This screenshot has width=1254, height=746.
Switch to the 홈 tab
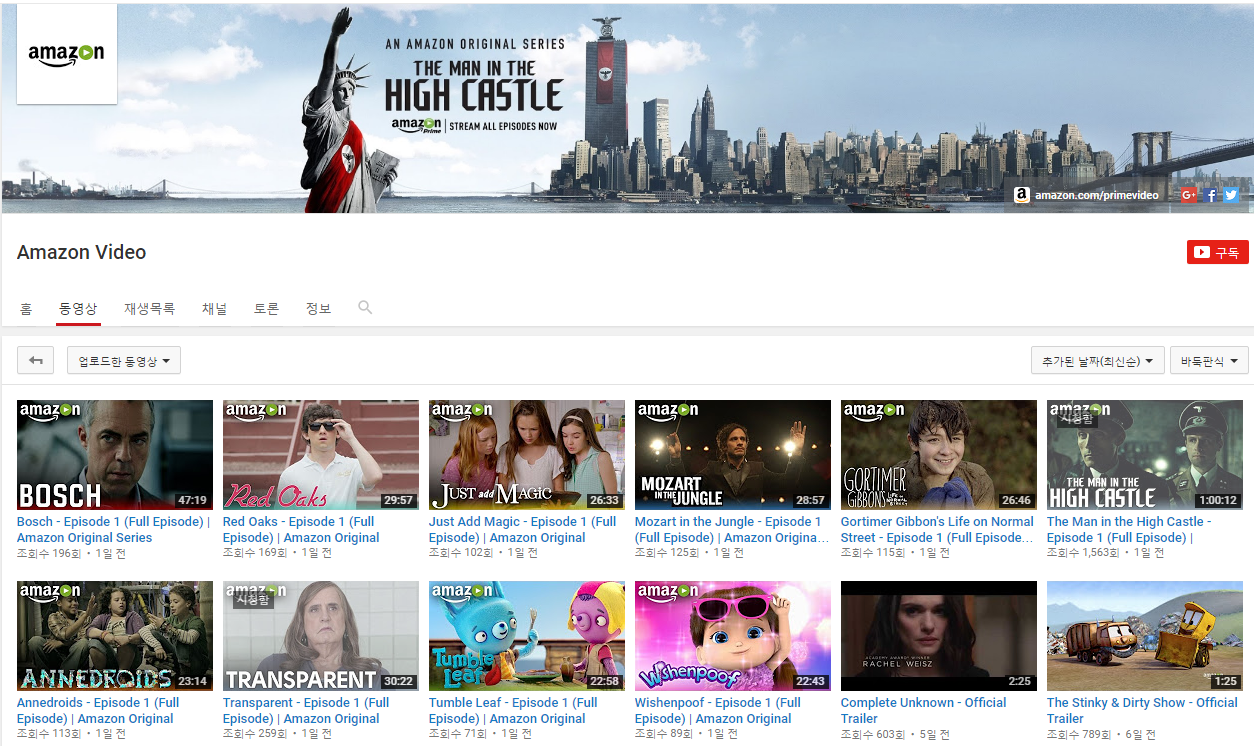[26, 309]
